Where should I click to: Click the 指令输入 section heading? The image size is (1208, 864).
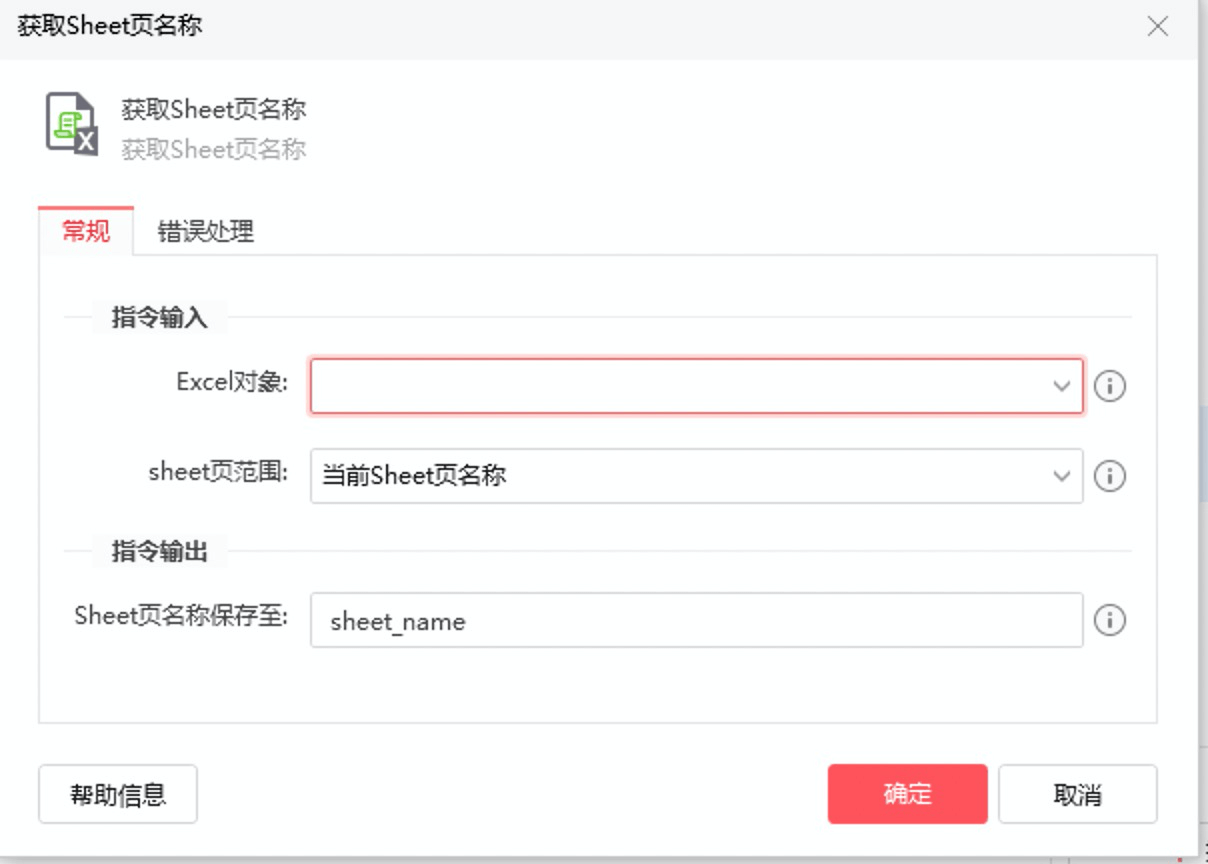(160, 318)
